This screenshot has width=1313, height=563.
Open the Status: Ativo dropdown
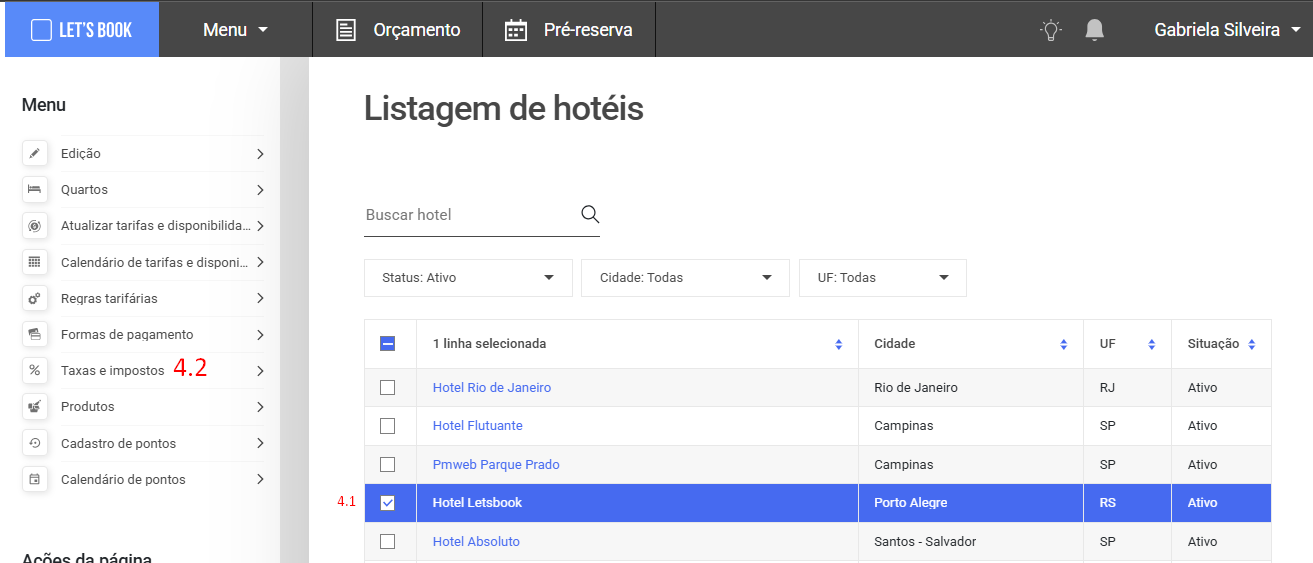pos(468,278)
